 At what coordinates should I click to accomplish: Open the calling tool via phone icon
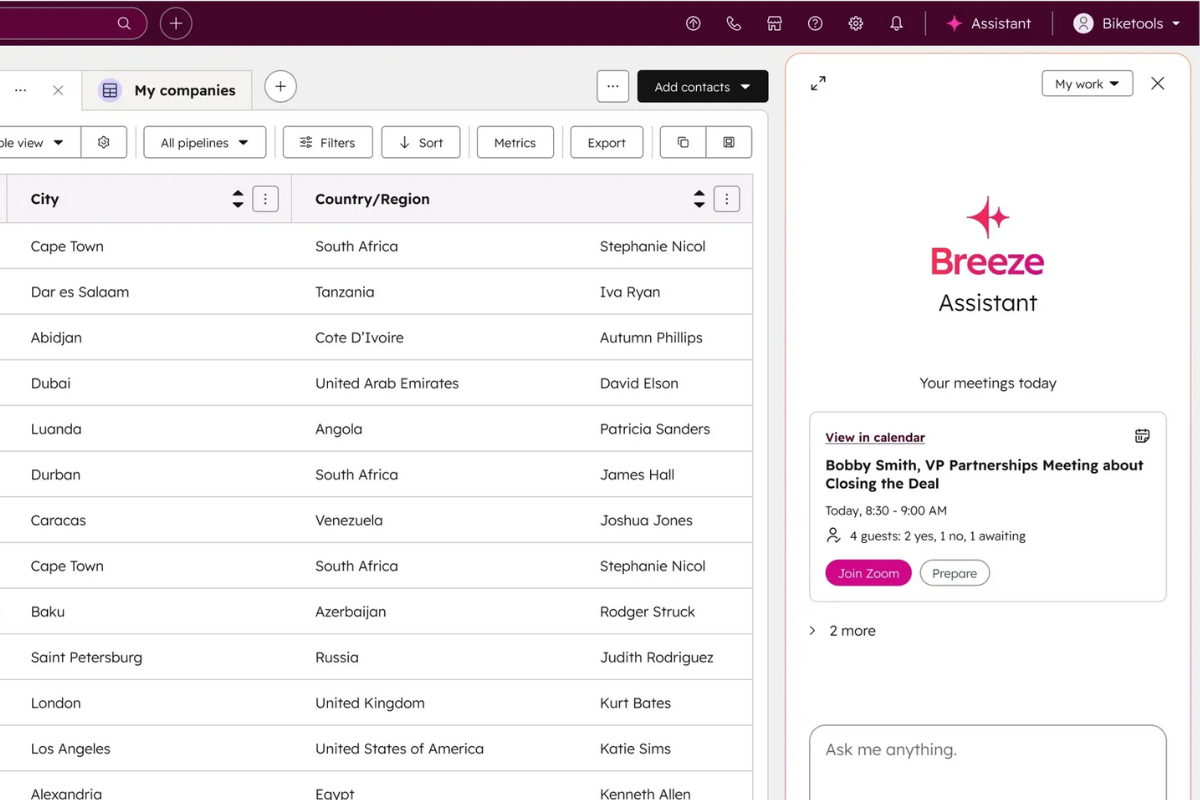pyautogui.click(x=734, y=23)
